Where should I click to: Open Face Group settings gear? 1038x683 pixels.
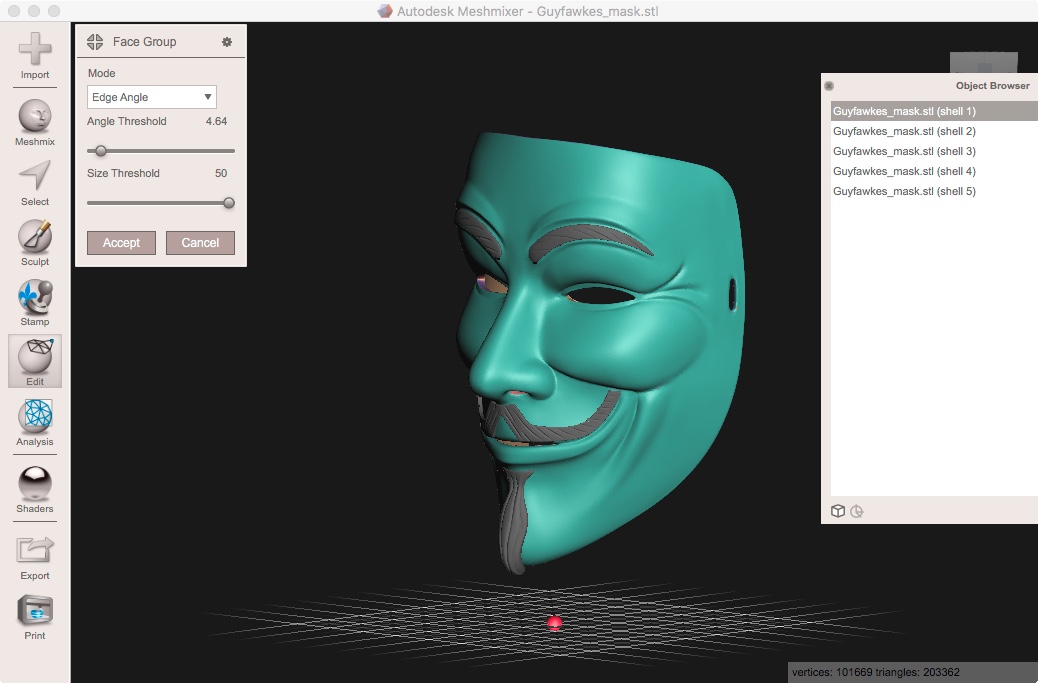point(226,42)
